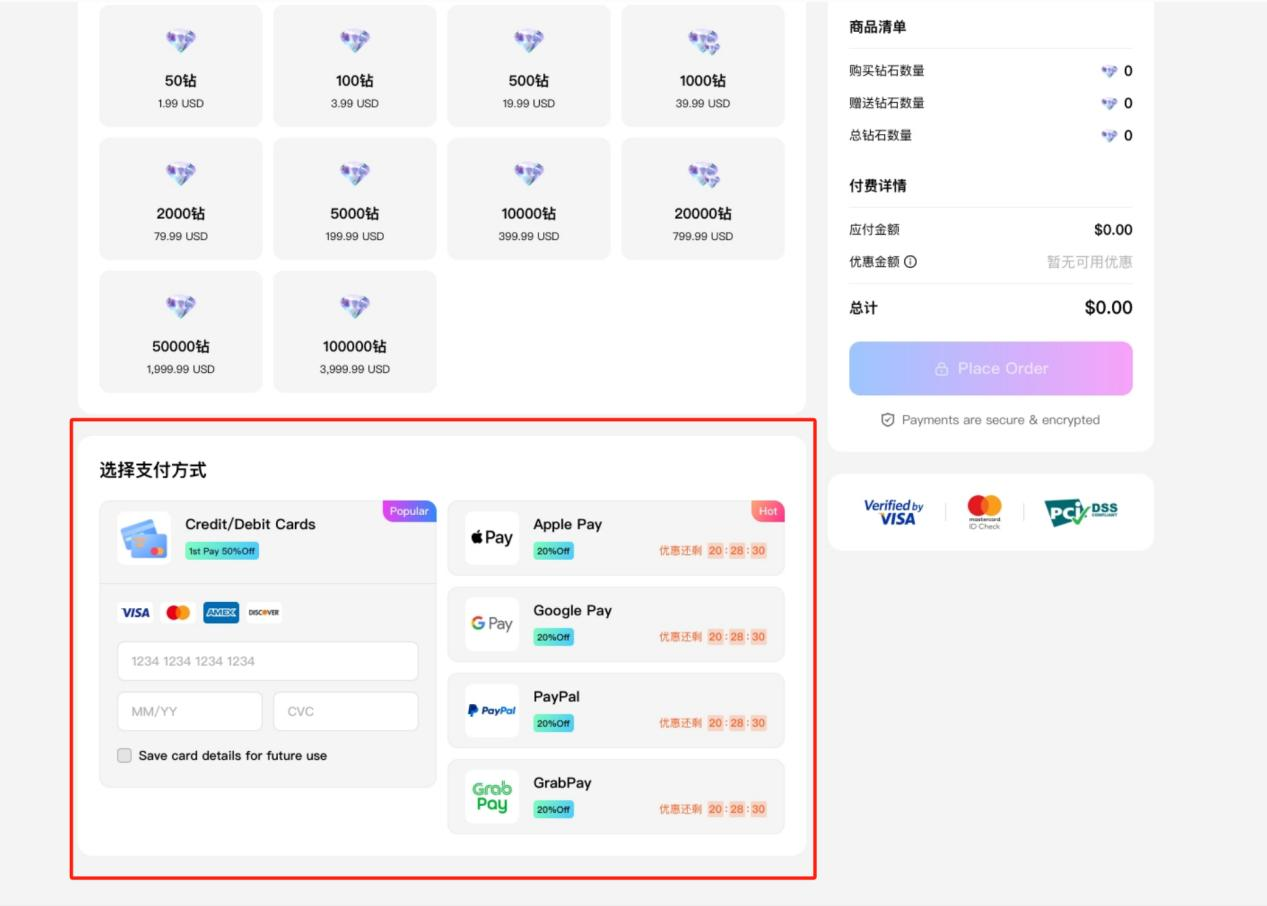
Task: Select the 50钻 diamond package
Action: tap(180, 66)
